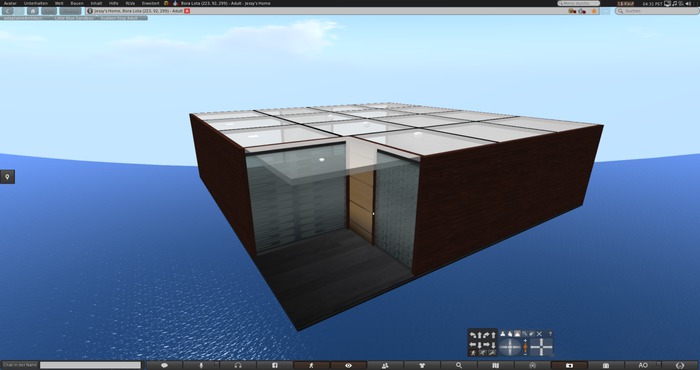
Task: Open the Little Blue Sandbox favorite
Action: (73, 18)
